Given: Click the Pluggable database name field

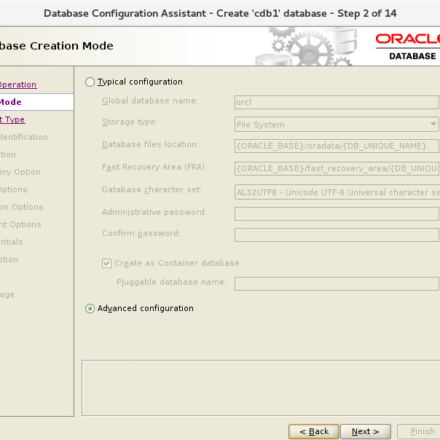Looking at the screenshot, I should tap(336, 284).
